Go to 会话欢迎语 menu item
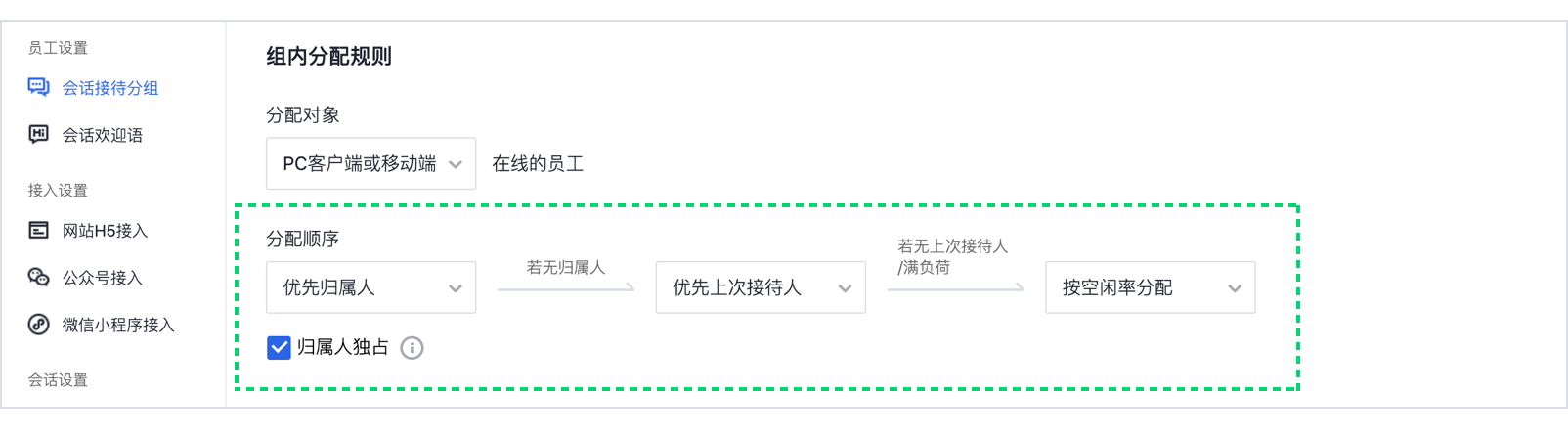Screen dimensions: 1568x438 pyautogui.click(x=102, y=135)
